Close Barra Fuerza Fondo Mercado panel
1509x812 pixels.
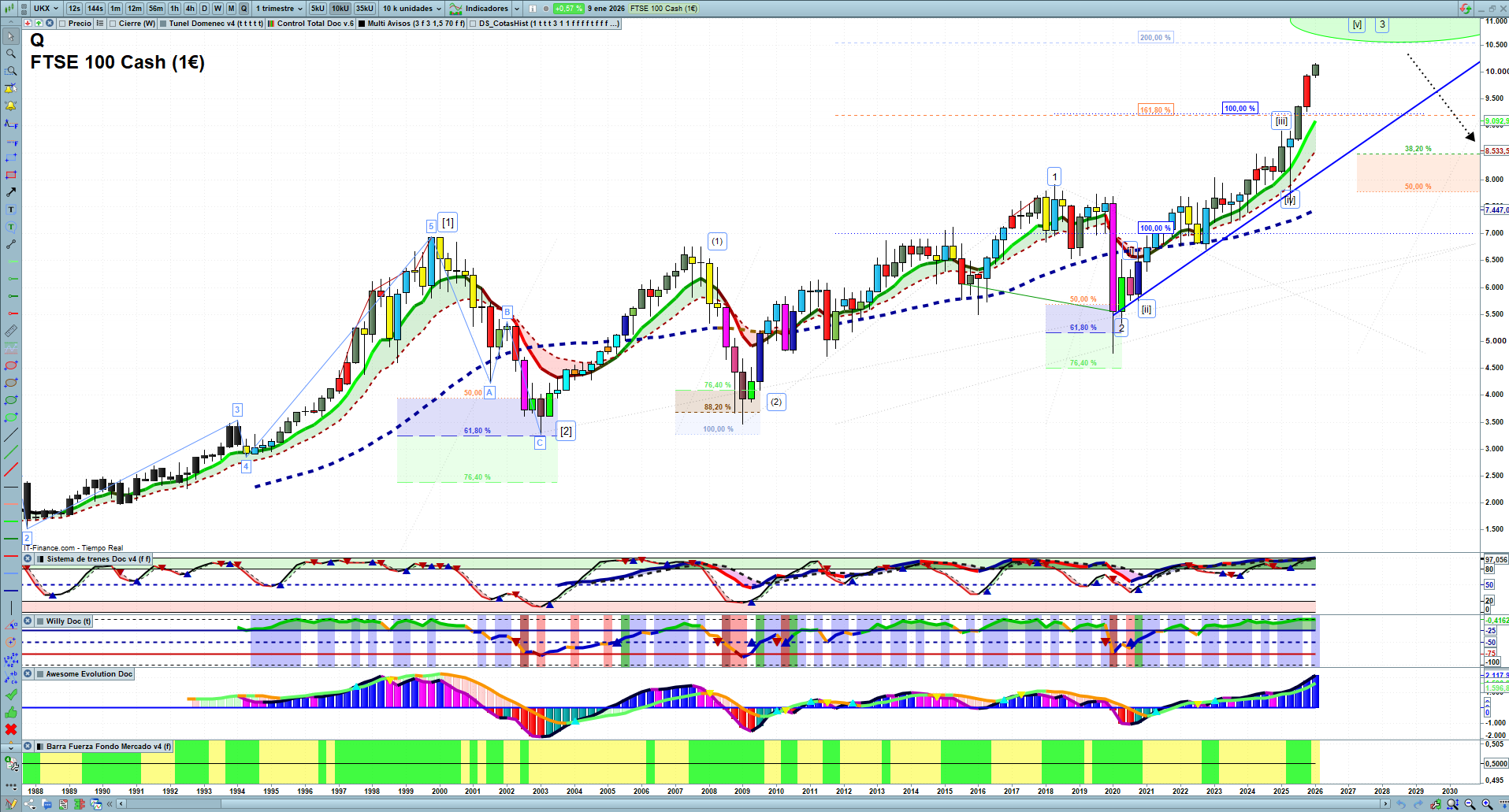(28, 747)
